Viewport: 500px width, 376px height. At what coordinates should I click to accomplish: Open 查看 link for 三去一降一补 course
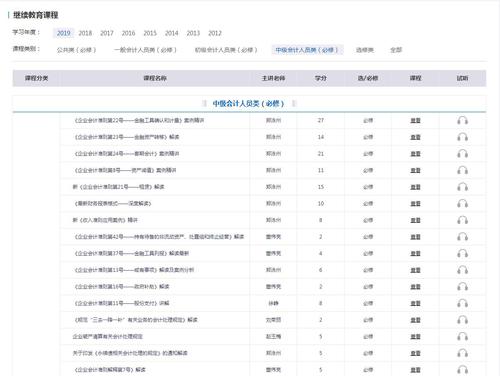[x=415, y=320]
